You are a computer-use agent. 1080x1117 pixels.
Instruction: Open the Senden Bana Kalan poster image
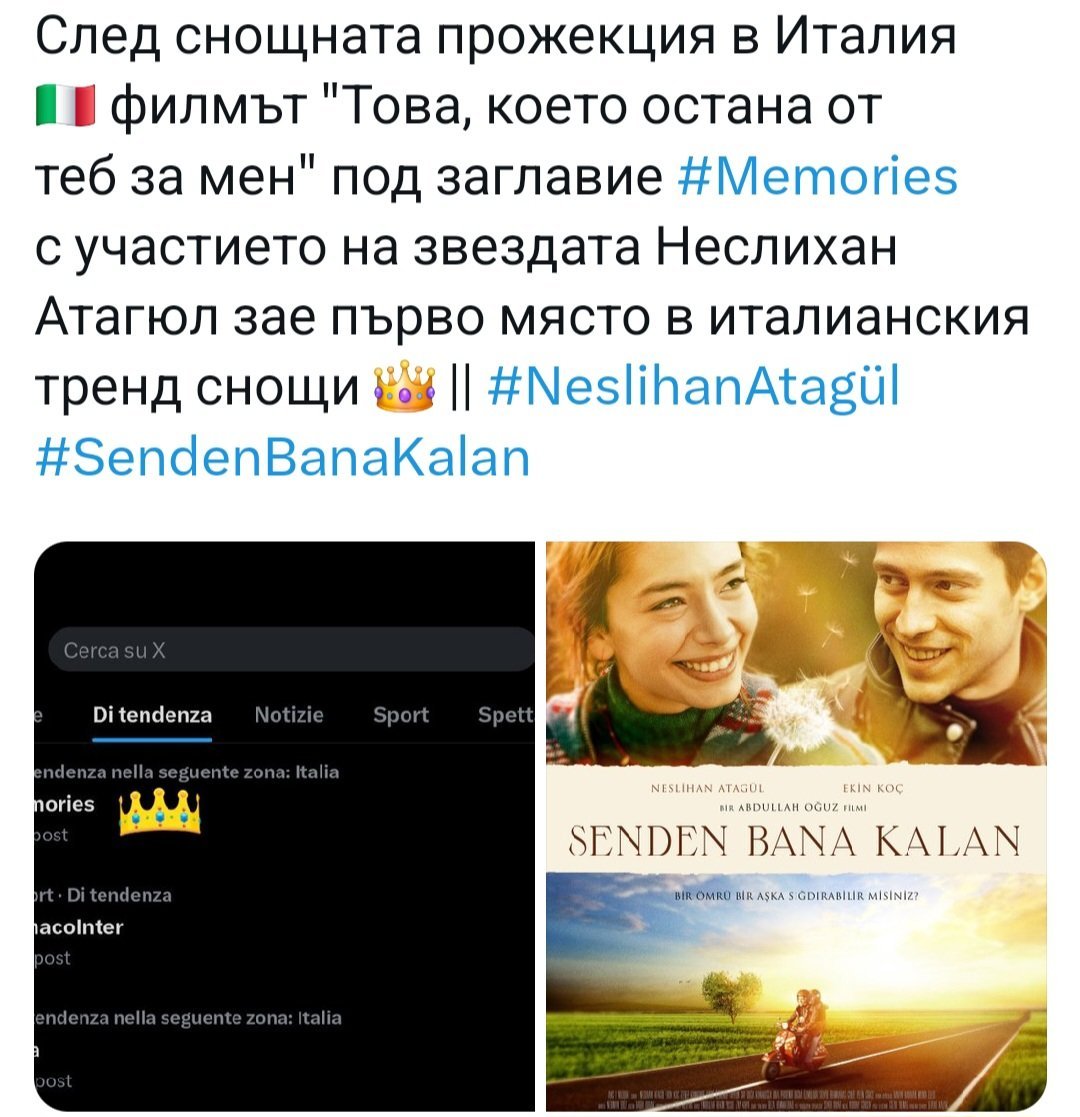pos(796,825)
